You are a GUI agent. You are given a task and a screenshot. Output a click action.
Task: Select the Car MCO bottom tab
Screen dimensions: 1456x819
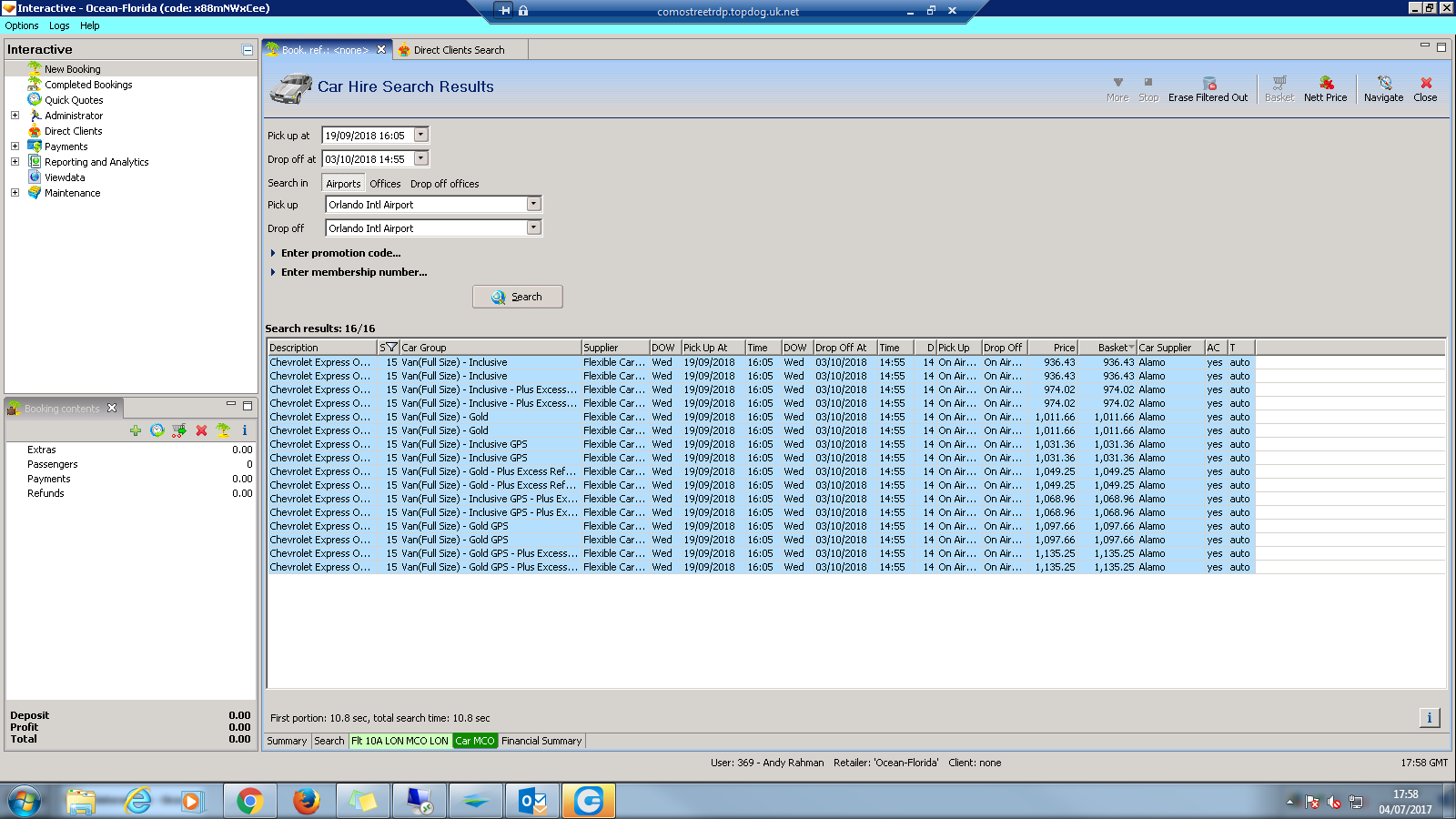(x=475, y=741)
